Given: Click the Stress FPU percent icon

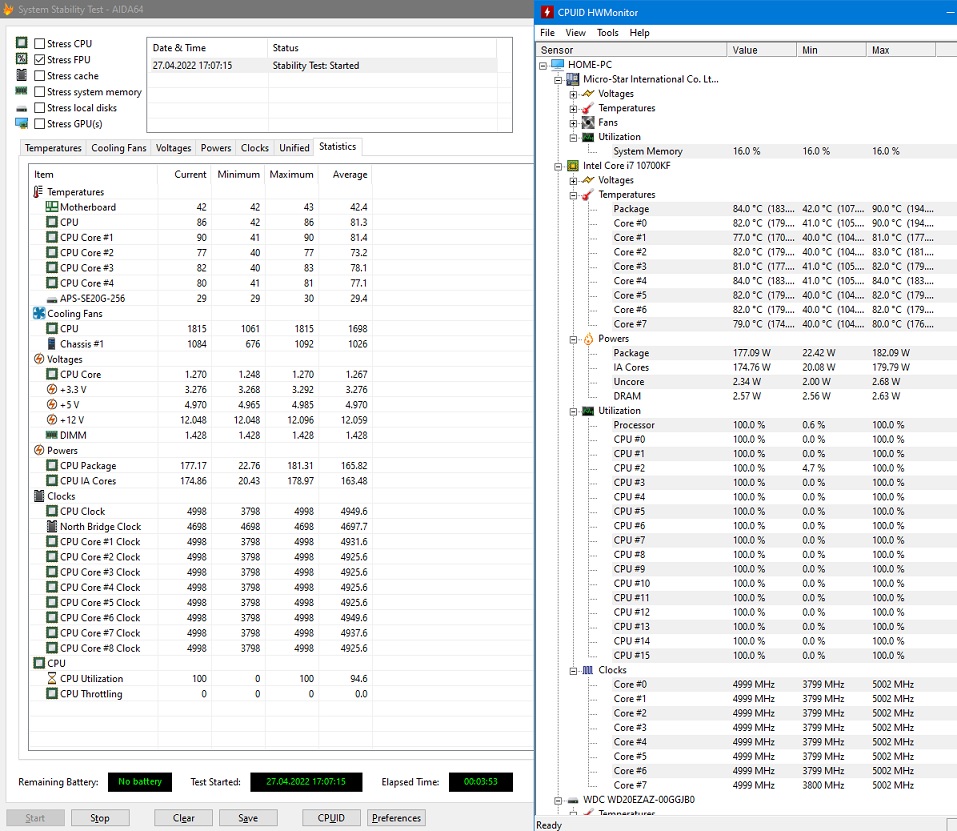Looking at the screenshot, I should 21,59.
